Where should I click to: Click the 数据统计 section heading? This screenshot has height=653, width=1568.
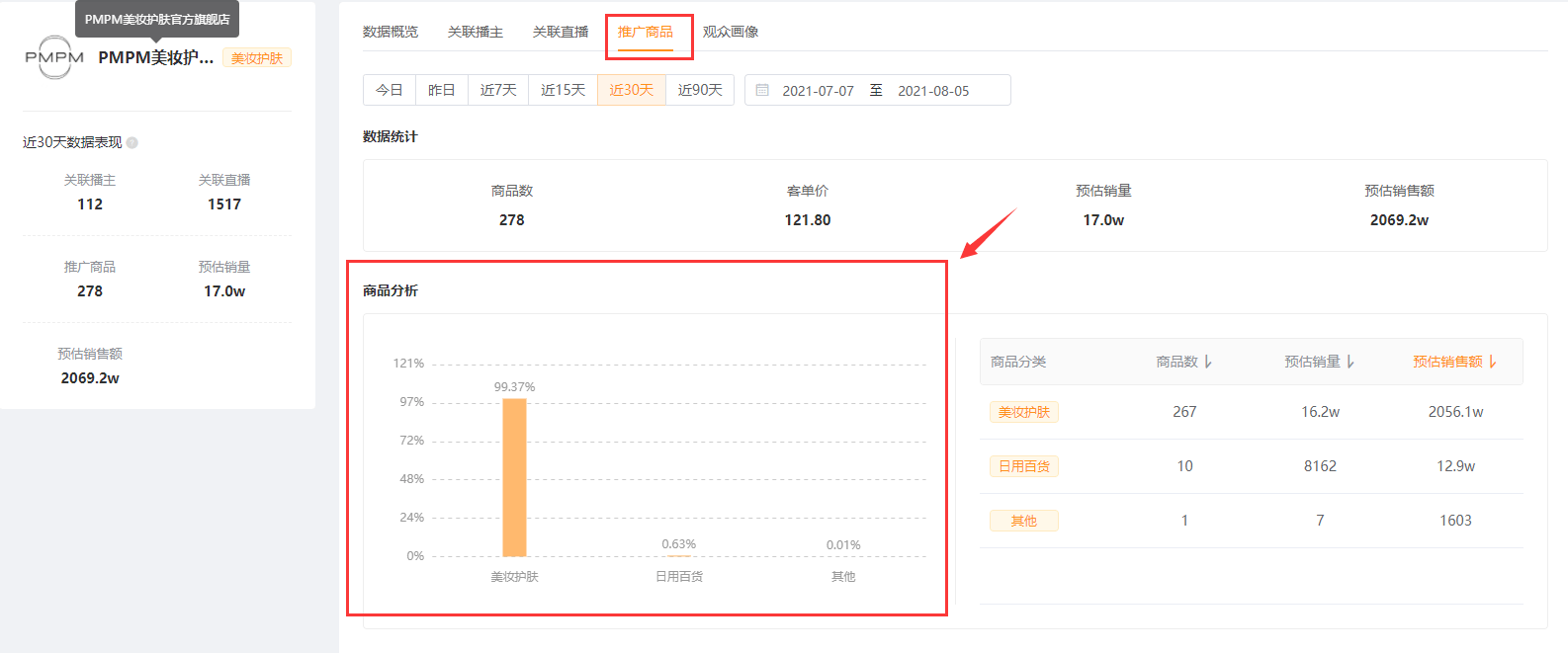pyautogui.click(x=391, y=136)
